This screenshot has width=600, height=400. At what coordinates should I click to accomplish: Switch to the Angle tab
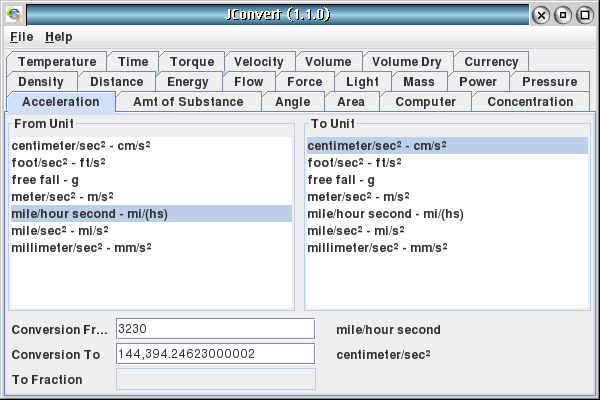click(x=293, y=102)
